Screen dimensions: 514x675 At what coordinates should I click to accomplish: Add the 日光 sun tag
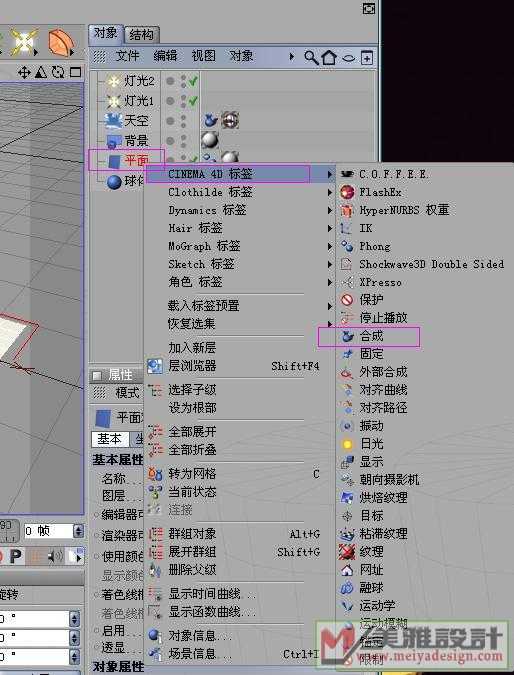point(362,444)
